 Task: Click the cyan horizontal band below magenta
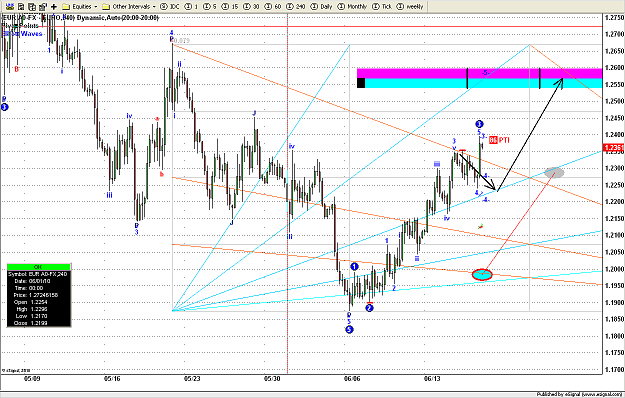pyautogui.click(x=483, y=83)
